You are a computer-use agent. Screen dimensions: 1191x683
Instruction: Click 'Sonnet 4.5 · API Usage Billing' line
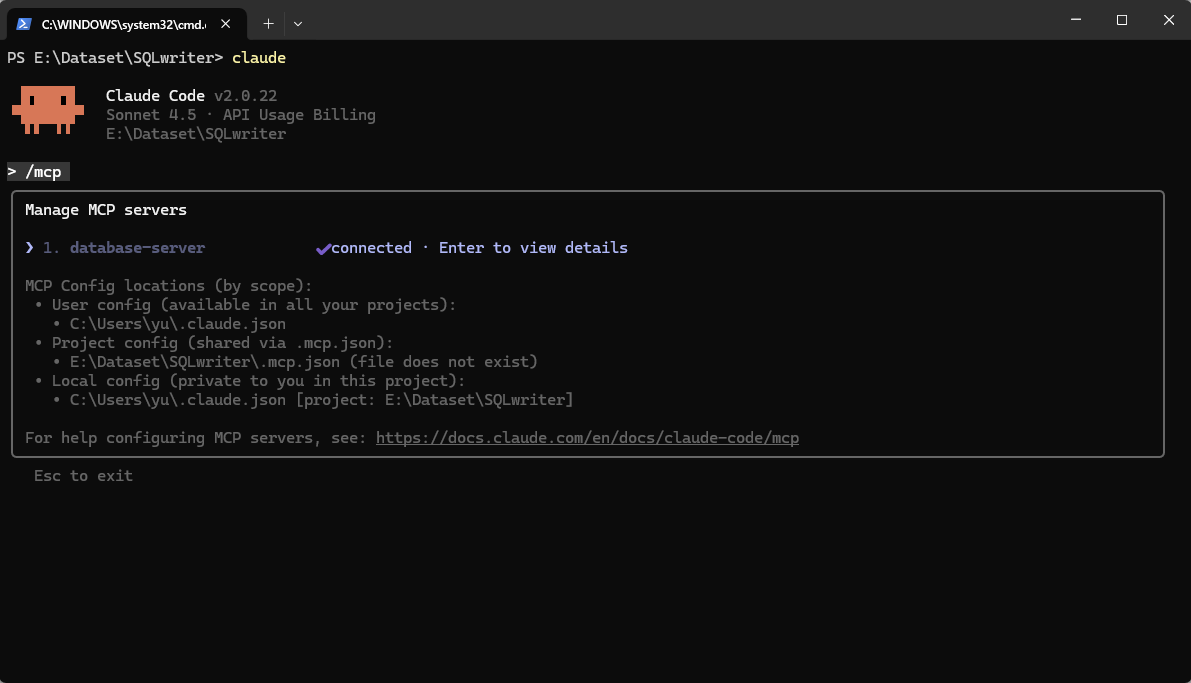(x=241, y=115)
